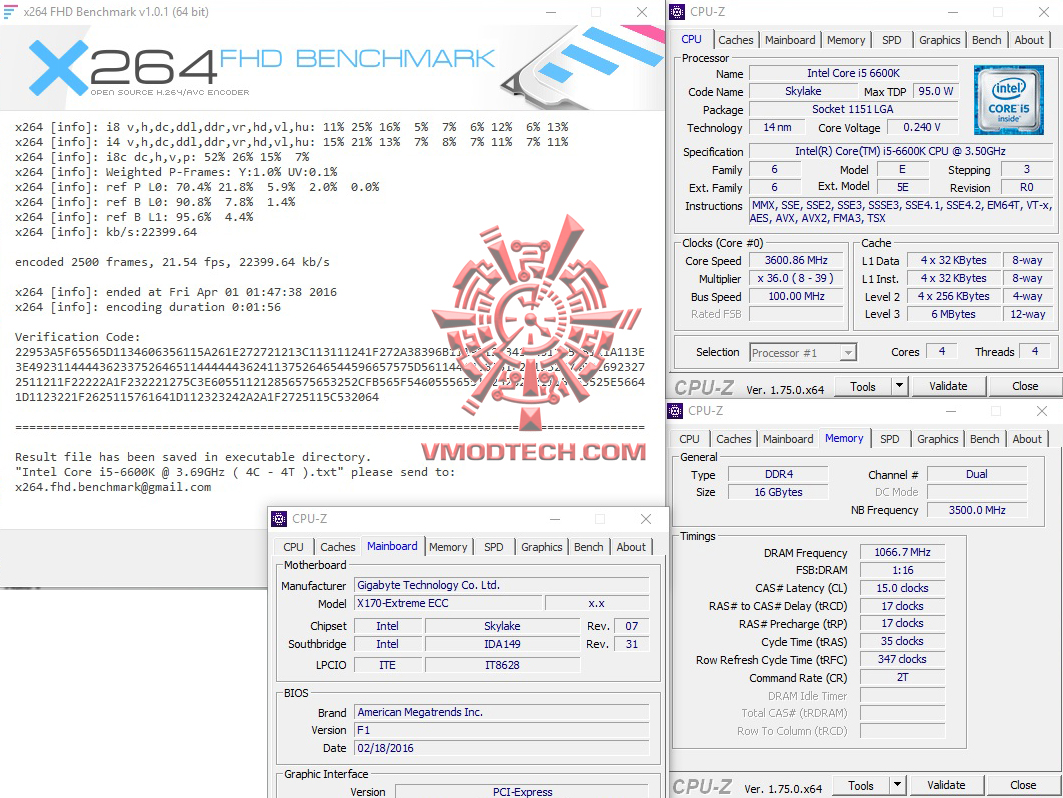Click the CPU-Z icon in the Mainboard window title bar

pyautogui.click(x=279, y=519)
